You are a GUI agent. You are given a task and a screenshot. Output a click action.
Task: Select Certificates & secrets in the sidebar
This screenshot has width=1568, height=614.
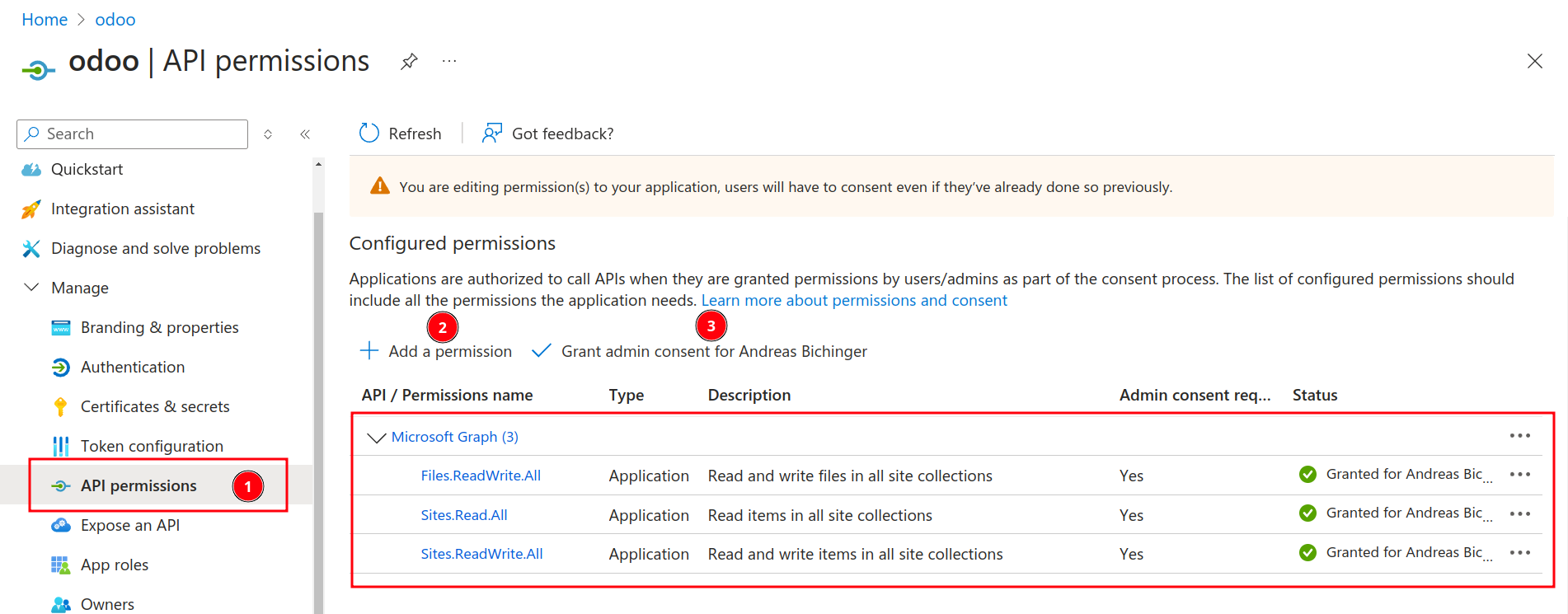click(155, 407)
